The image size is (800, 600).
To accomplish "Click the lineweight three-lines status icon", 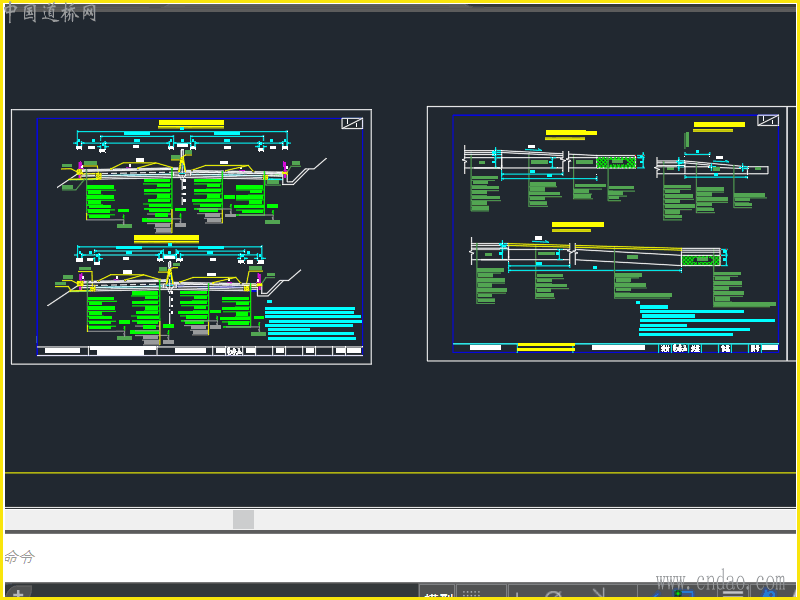I will 733,593.
